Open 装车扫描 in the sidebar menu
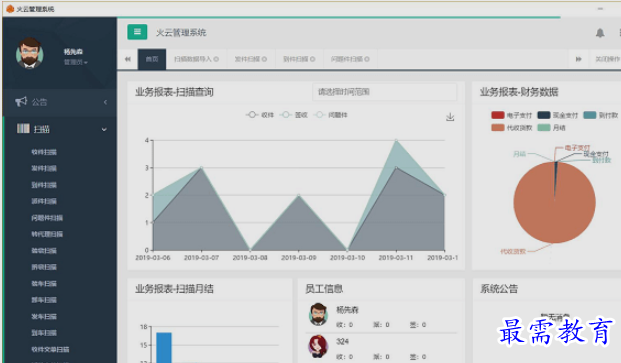Viewport: 621px width, 363px height. (x=44, y=283)
